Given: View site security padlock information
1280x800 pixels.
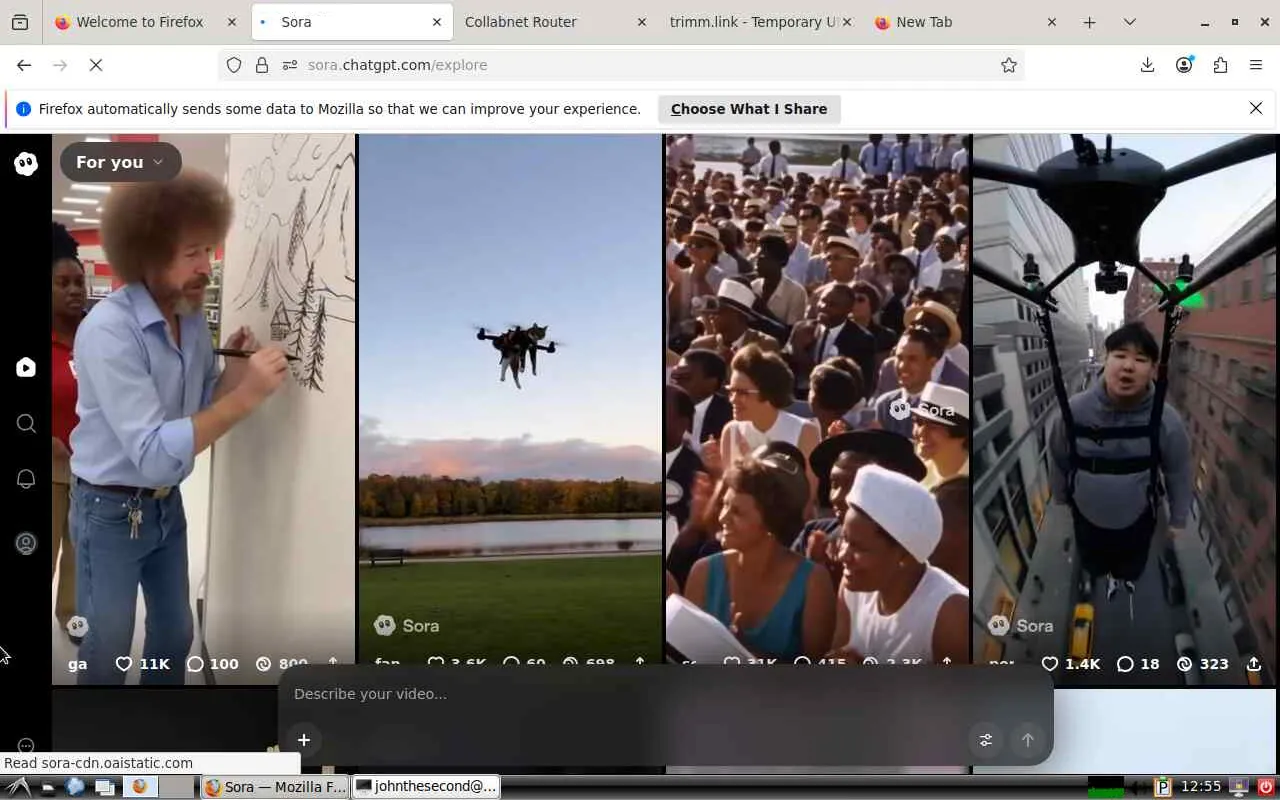Looking at the screenshot, I should pyautogui.click(x=262, y=65).
